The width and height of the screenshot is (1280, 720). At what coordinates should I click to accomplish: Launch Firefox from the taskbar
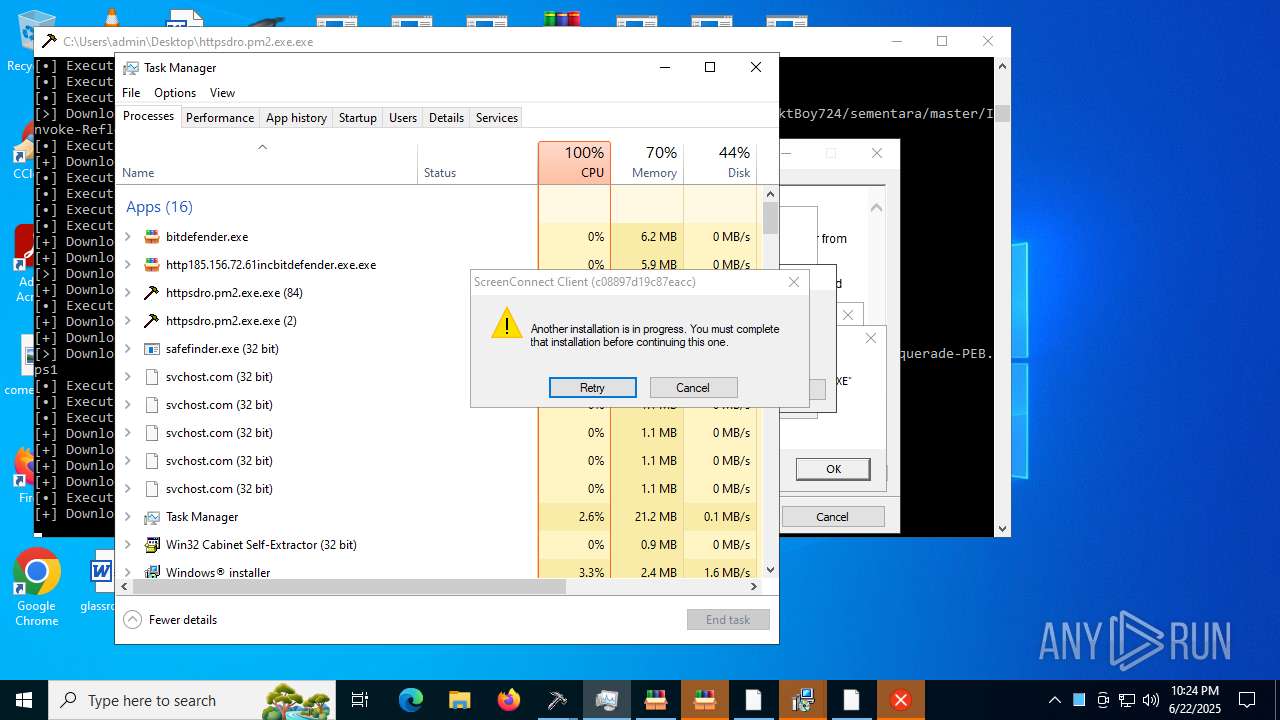508,700
